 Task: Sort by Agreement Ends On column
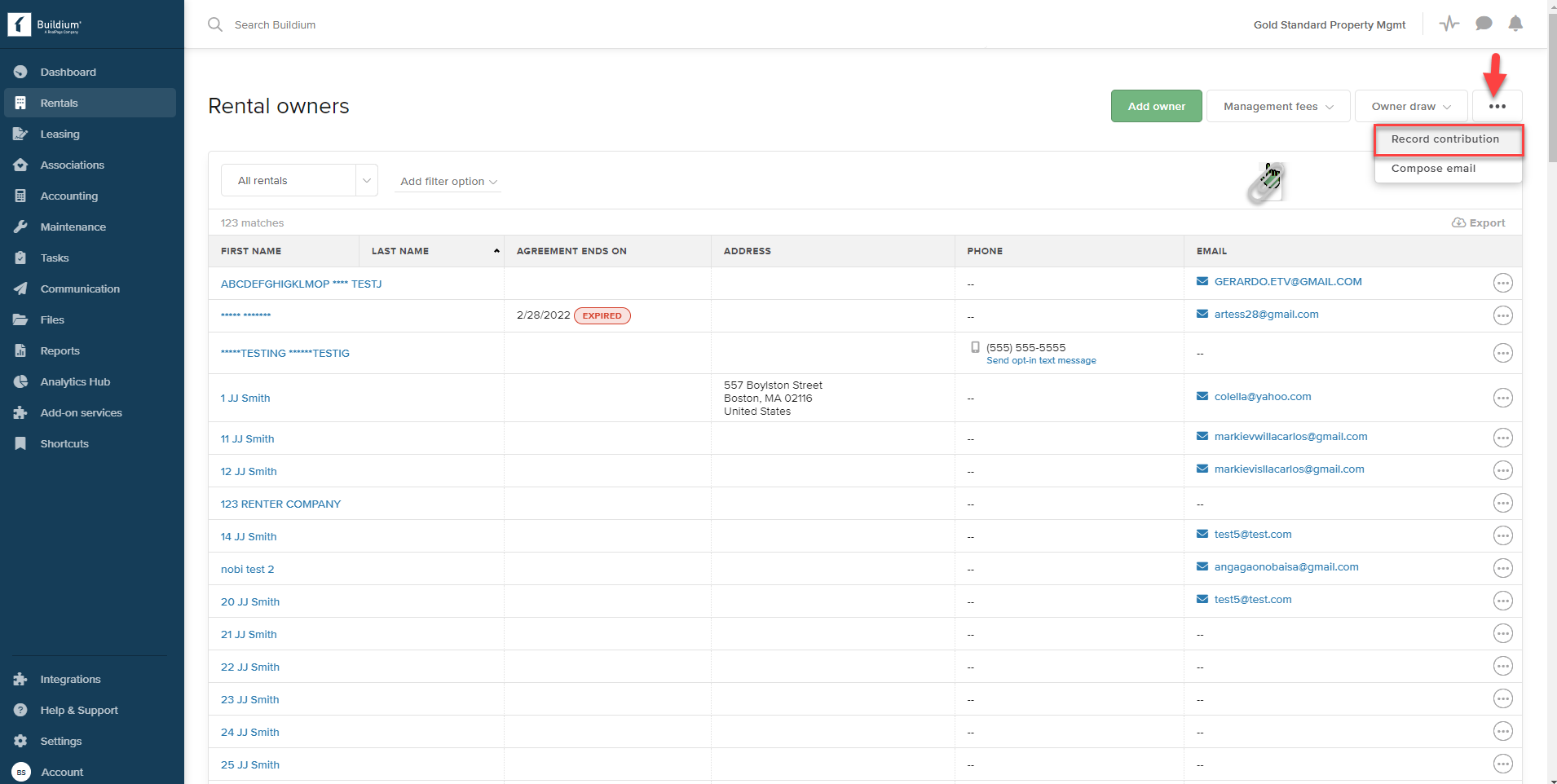click(x=607, y=251)
